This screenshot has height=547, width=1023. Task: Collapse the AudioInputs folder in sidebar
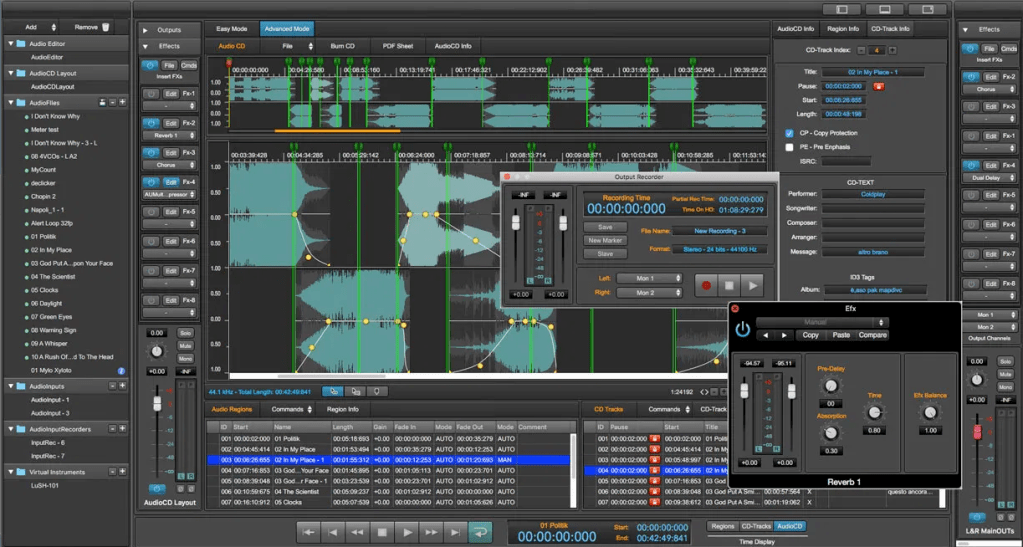(x=9, y=385)
